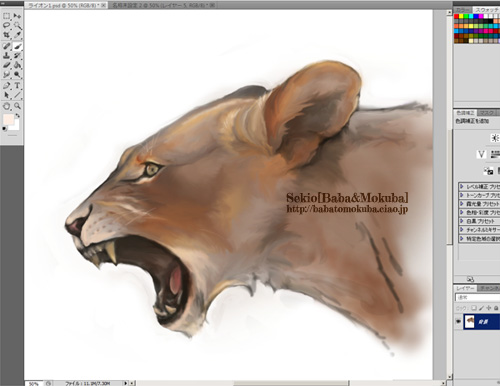Expand トーンカーブ プリセット list
Viewport: 500px width, 386px height.
(462, 195)
